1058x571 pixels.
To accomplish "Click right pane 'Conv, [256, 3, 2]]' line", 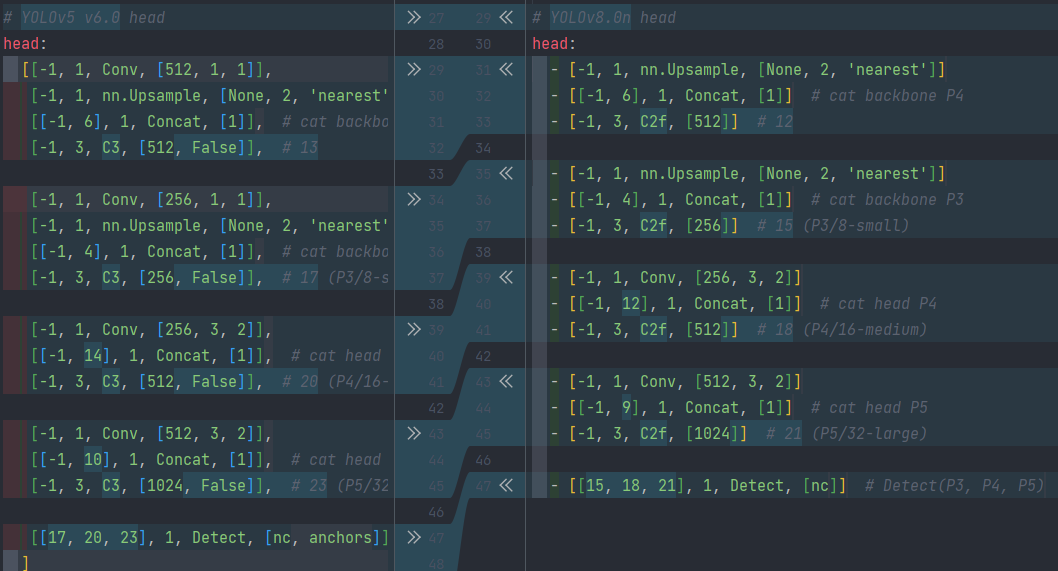I will tap(676, 277).
